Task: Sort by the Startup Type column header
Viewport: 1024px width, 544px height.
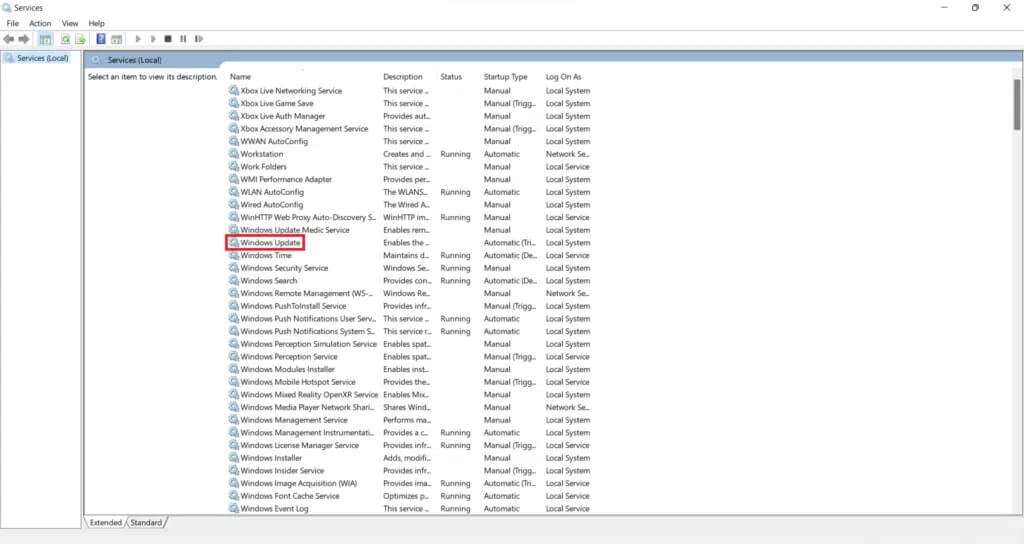Action: pyautogui.click(x=505, y=77)
